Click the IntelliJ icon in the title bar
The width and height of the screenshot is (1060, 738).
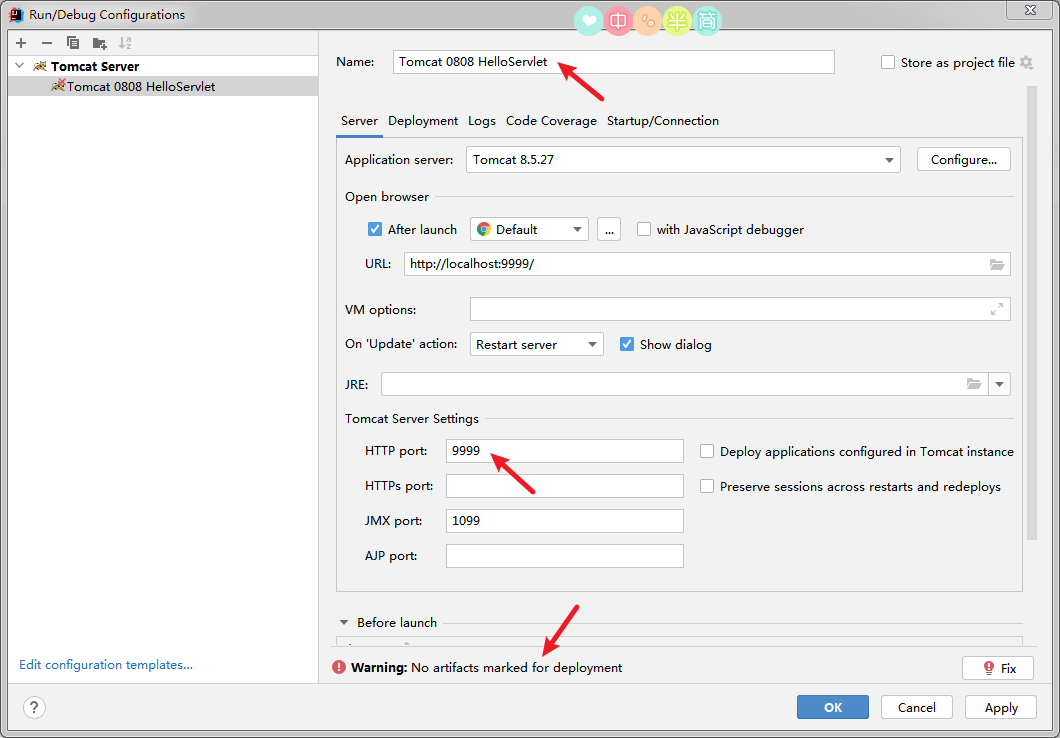point(16,14)
